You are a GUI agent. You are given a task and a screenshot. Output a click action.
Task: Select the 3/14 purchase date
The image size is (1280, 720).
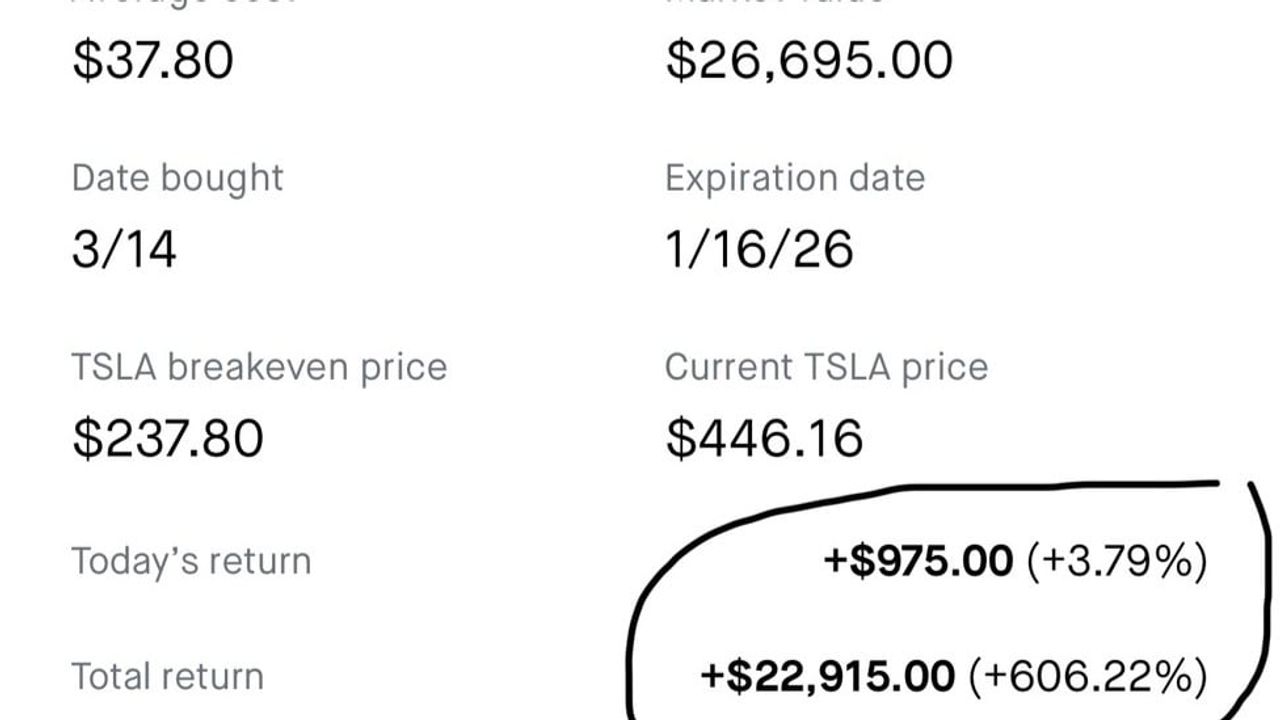click(x=124, y=248)
